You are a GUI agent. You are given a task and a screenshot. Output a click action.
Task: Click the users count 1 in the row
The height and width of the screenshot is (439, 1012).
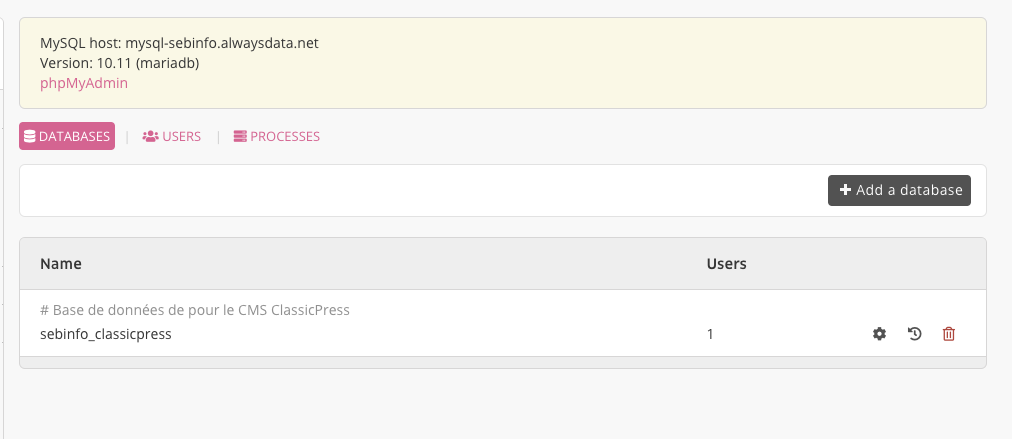(x=710, y=334)
